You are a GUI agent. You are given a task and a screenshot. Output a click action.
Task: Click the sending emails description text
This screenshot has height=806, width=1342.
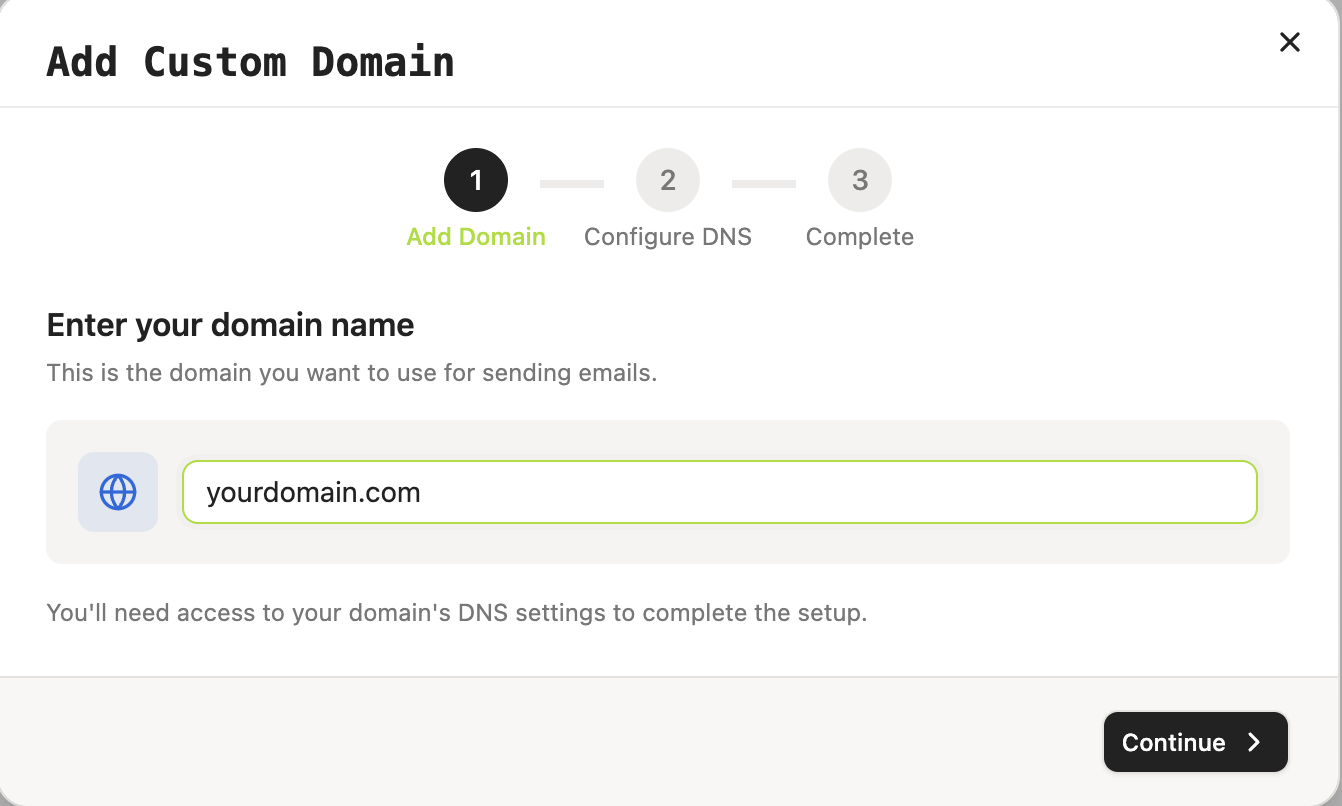point(352,374)
